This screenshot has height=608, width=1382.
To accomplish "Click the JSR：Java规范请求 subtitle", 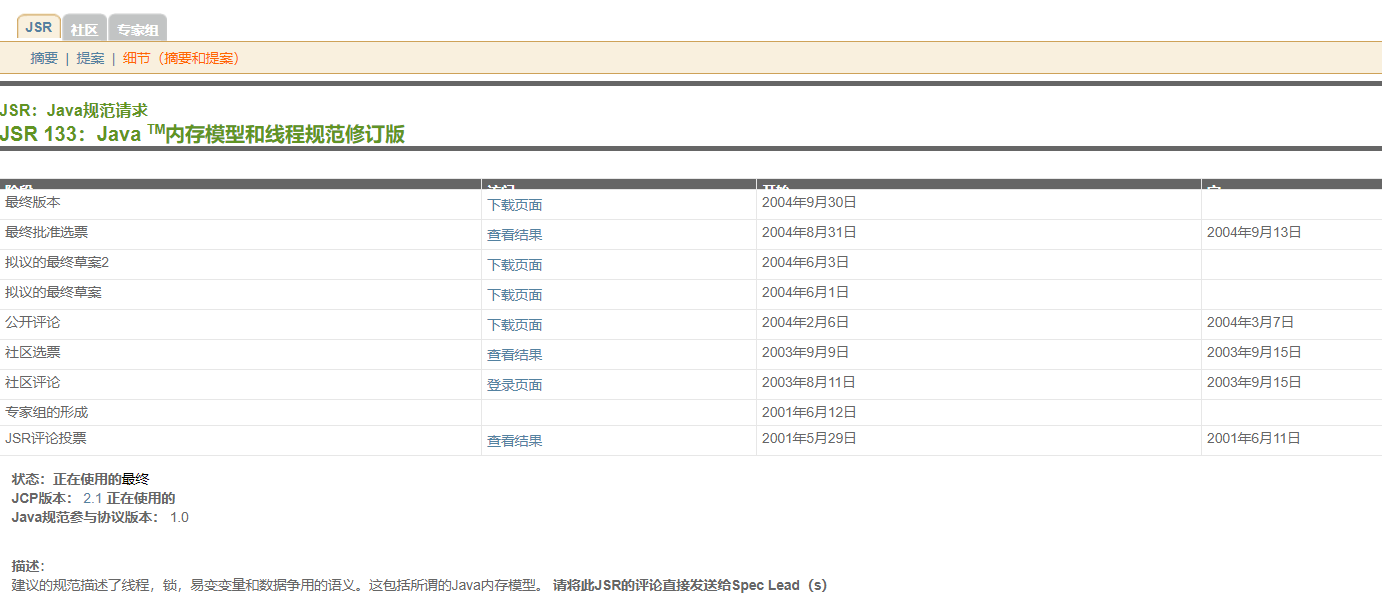I will [74, 110].
